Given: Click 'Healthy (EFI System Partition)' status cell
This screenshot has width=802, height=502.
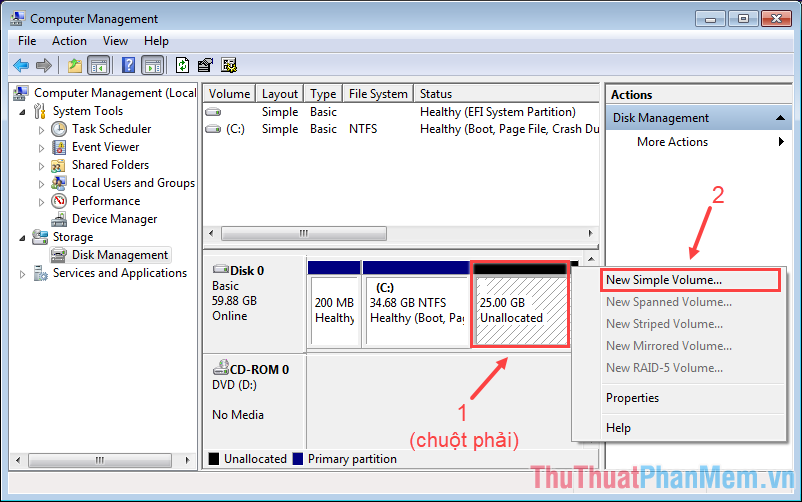Looking at the screenshot, I should pyautogui.click(x=497, y=112).
